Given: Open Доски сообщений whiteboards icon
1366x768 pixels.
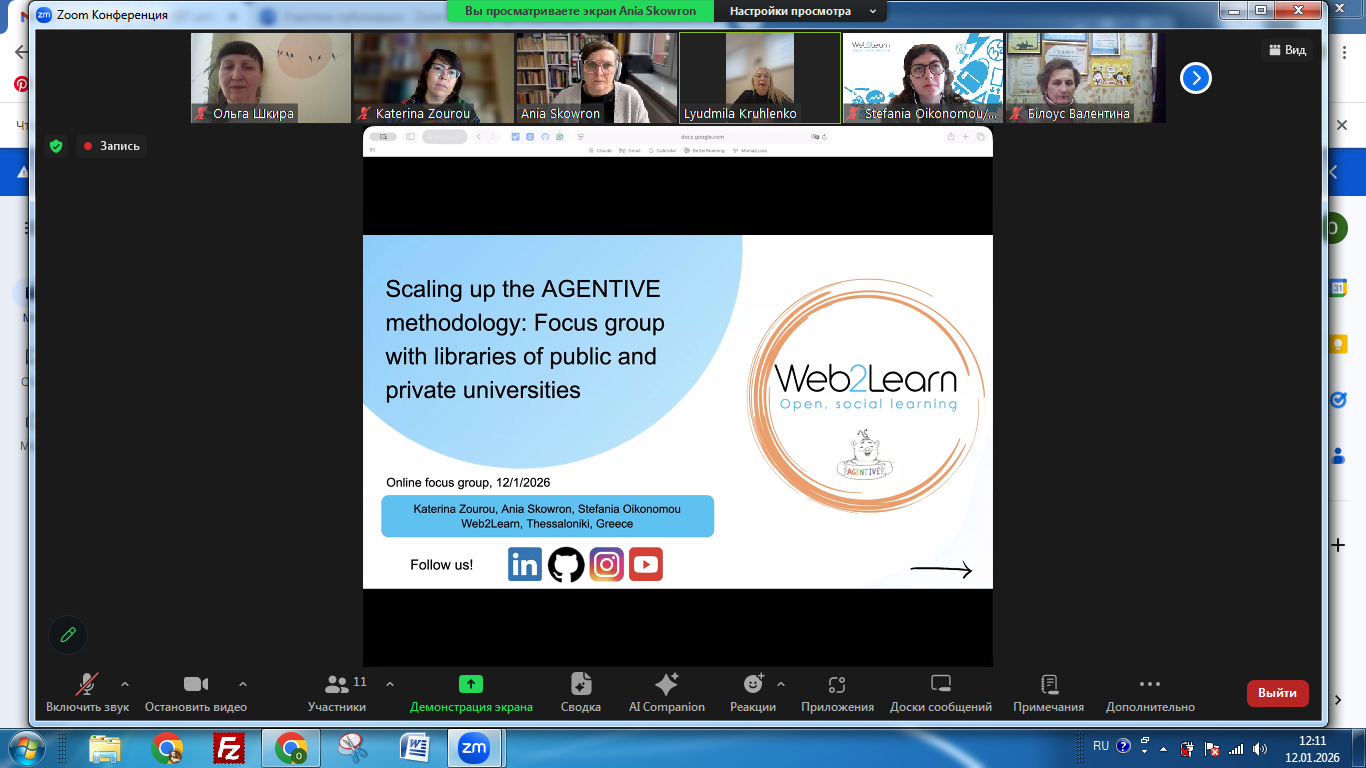Looking at the screenshot, I should [x=940, y=685].
